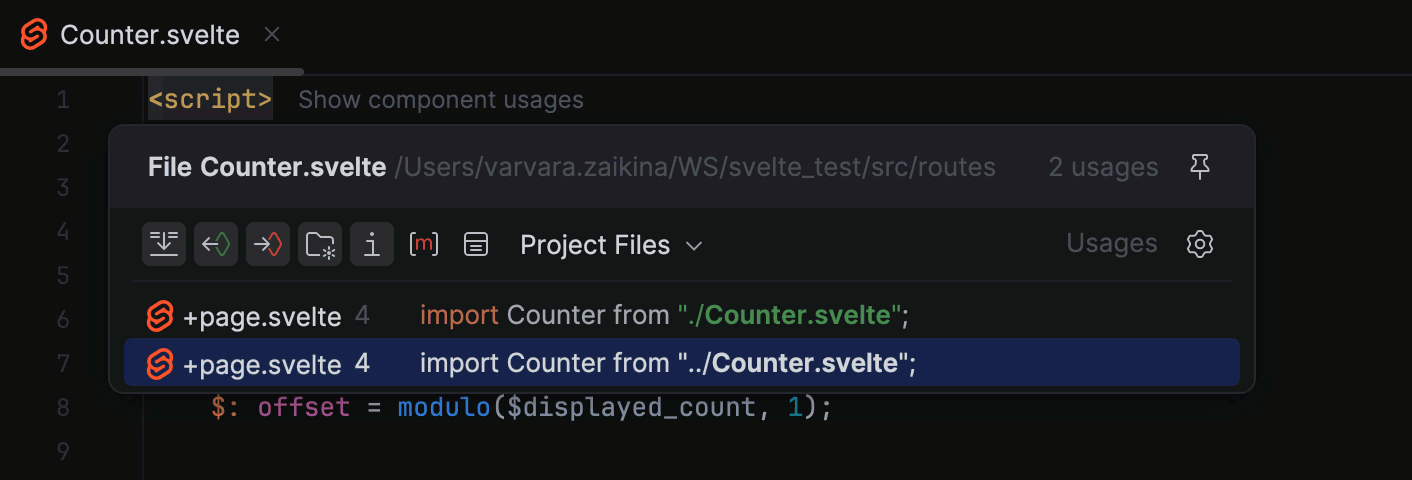The height and width of the screenshot is (480, 1412).
Task: Switch to the Counter.svelte editor tab
Action: pyautogui.click(x=150, y=35)
